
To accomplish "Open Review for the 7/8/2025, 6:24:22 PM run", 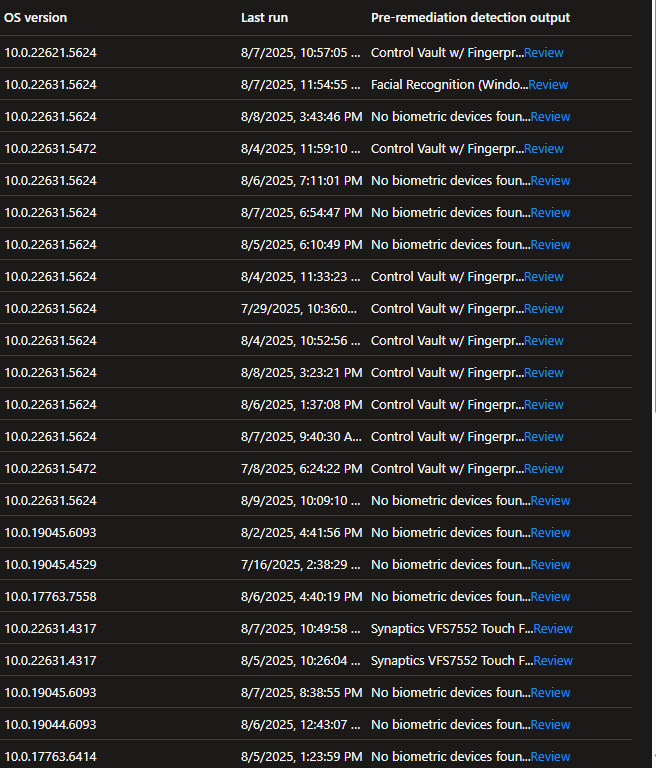I will [x=544, y=469].
